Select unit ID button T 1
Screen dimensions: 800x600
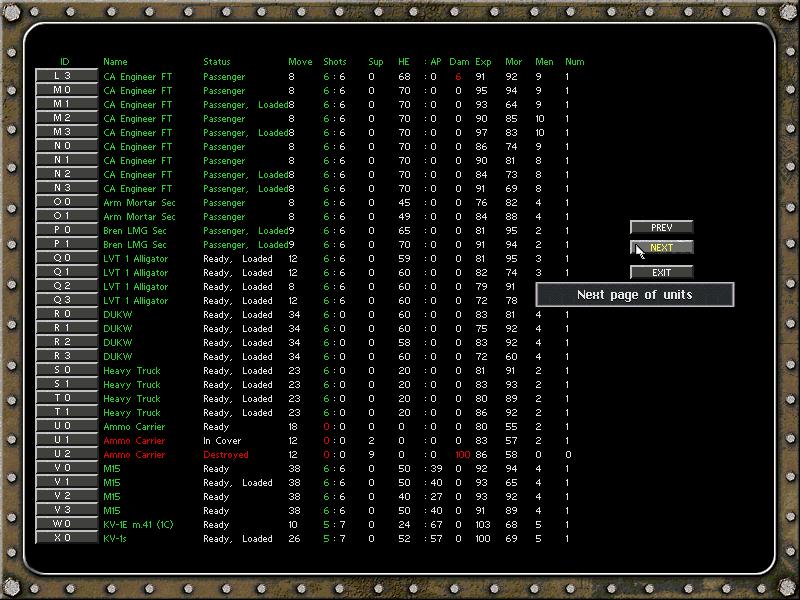[66, 412]
